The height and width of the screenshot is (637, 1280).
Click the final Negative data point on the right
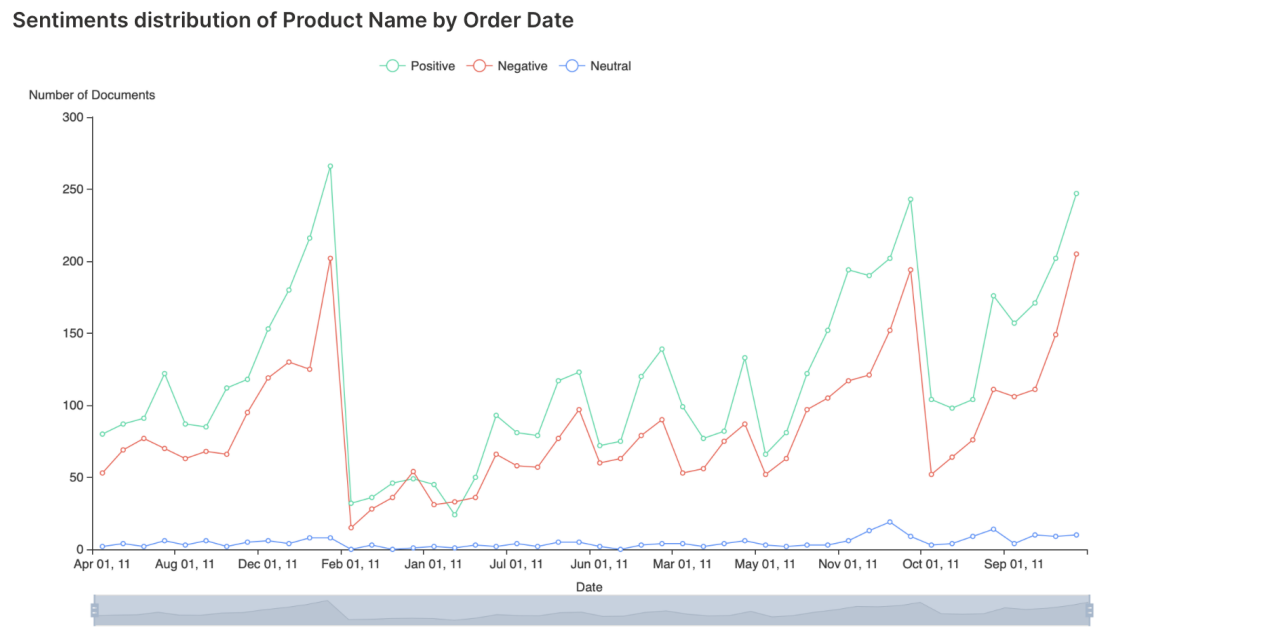(x=1077, y=254)
